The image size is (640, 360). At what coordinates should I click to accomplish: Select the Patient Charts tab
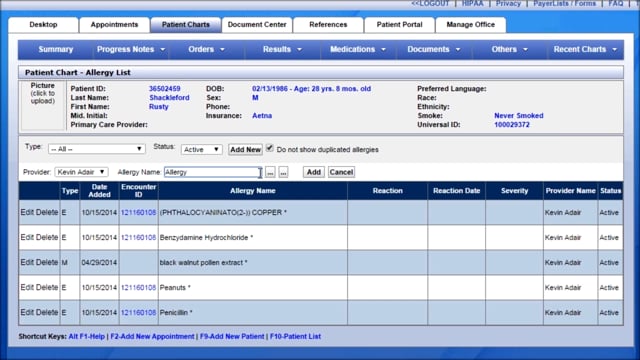click(186, 24)
